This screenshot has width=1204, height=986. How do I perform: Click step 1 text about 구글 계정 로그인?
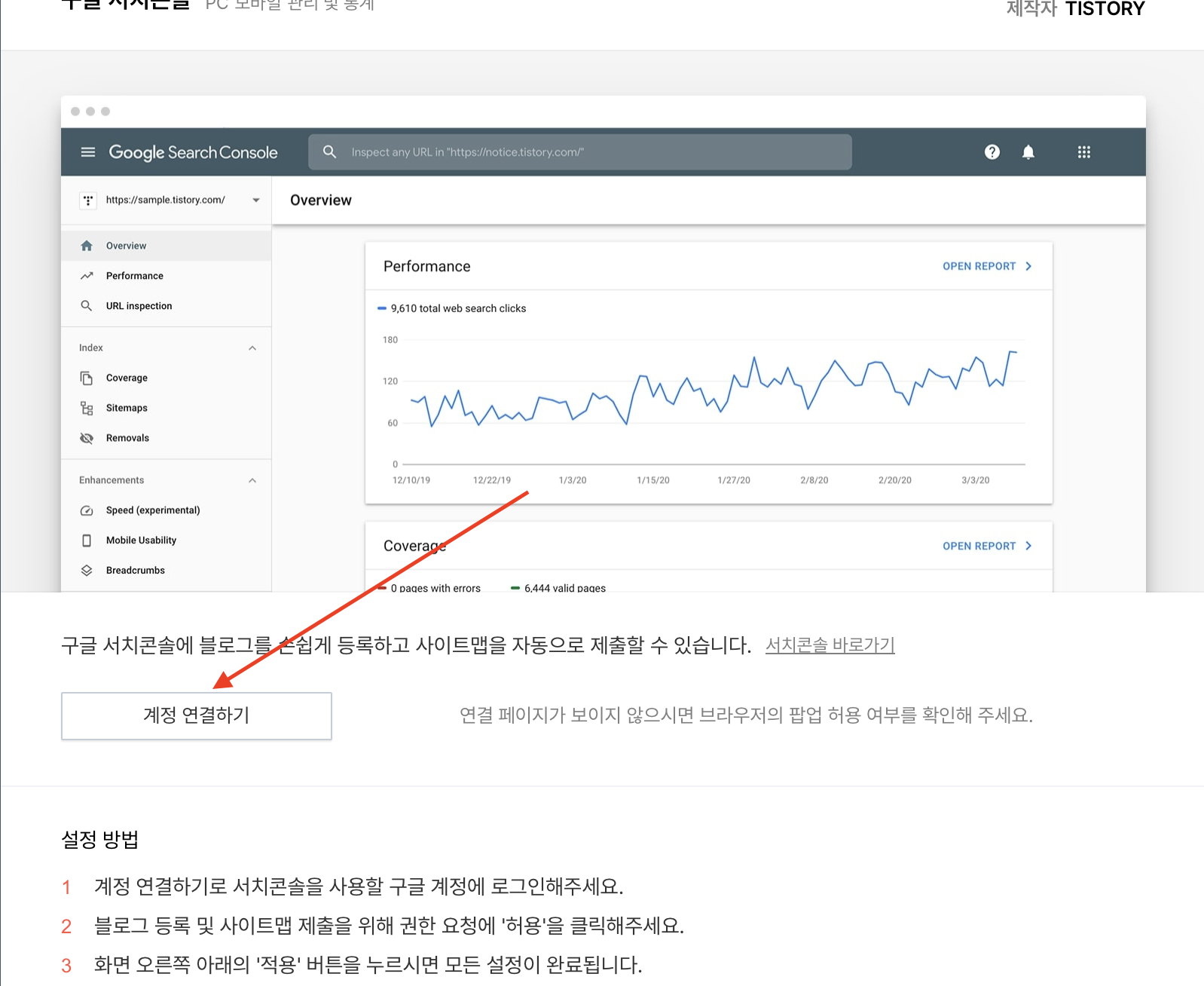[x=359, y=886]
